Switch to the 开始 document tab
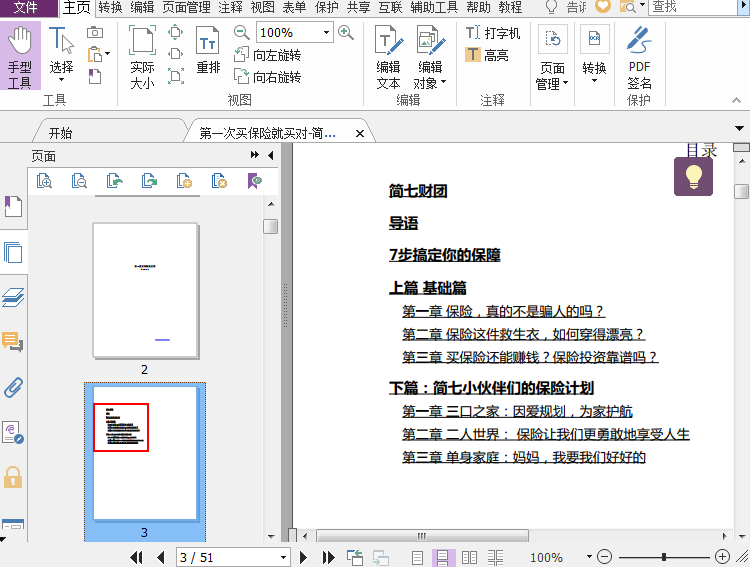 [x=60, y=133]
